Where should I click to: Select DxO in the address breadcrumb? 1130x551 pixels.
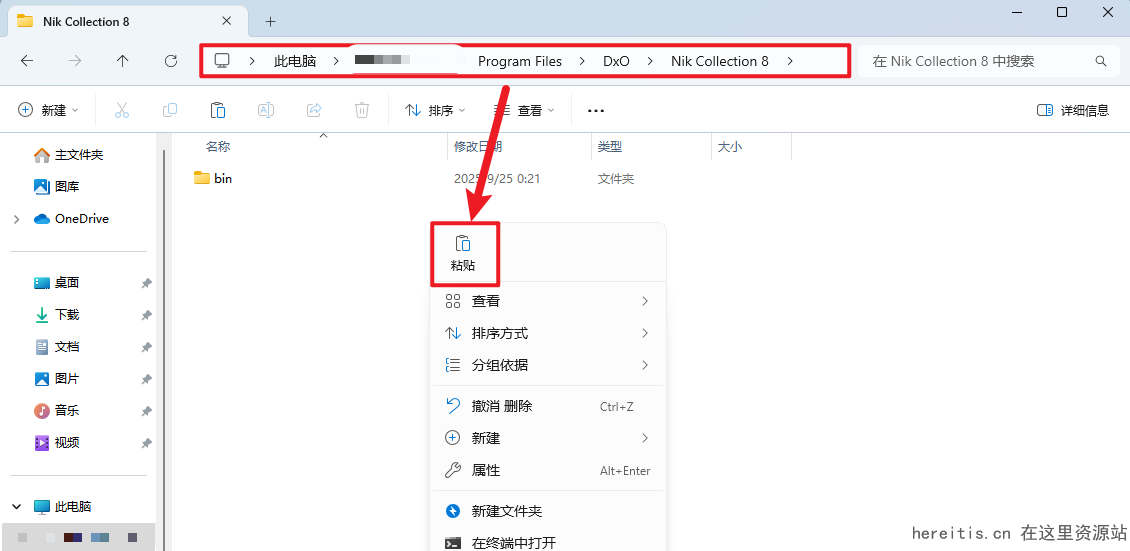tap(616, 61)
